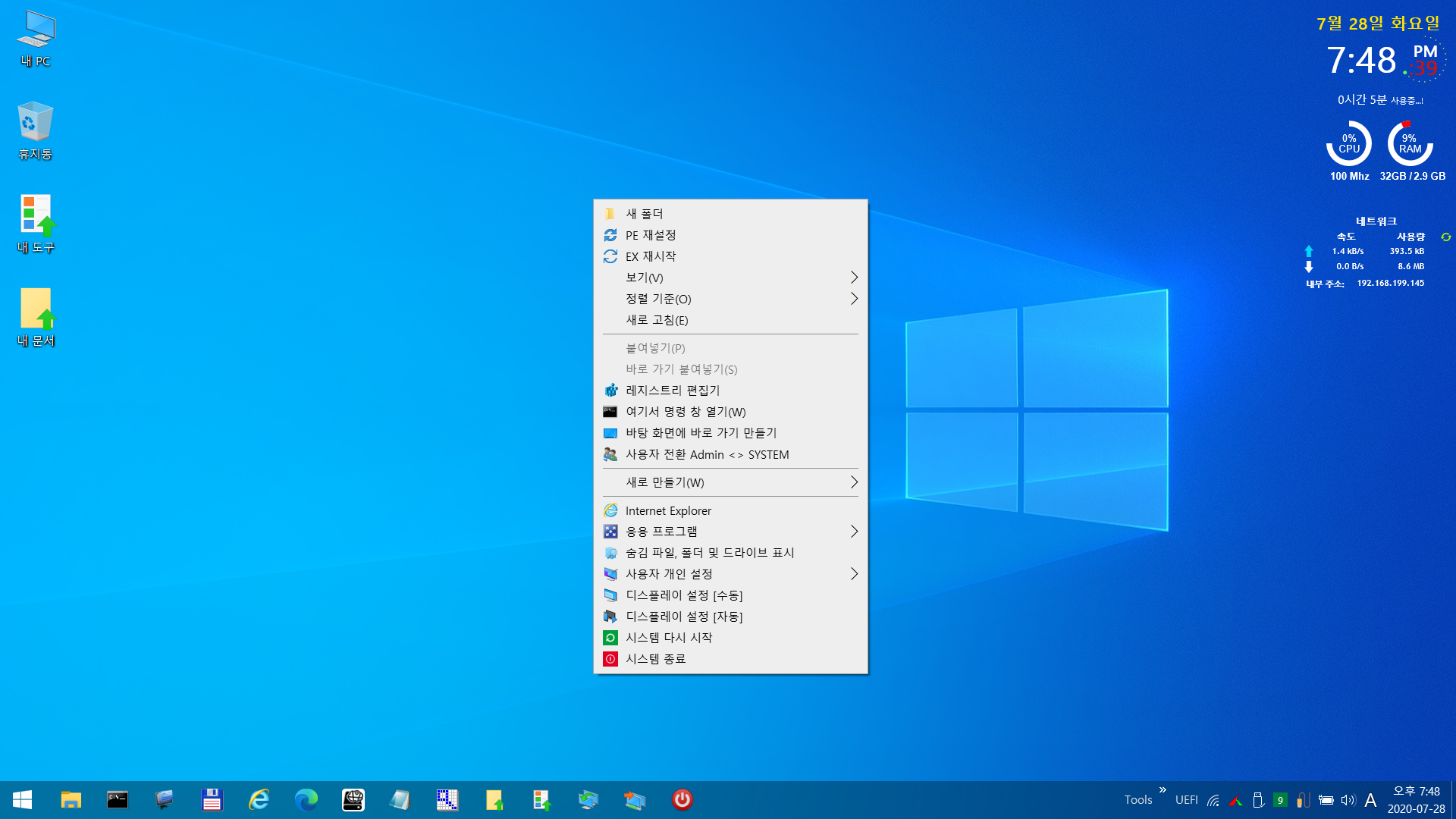Image resolution: width=1456 pixels, height=819 pixels.
Task: Select 새로 고침(E) menu entry
Action: (730, 320)
